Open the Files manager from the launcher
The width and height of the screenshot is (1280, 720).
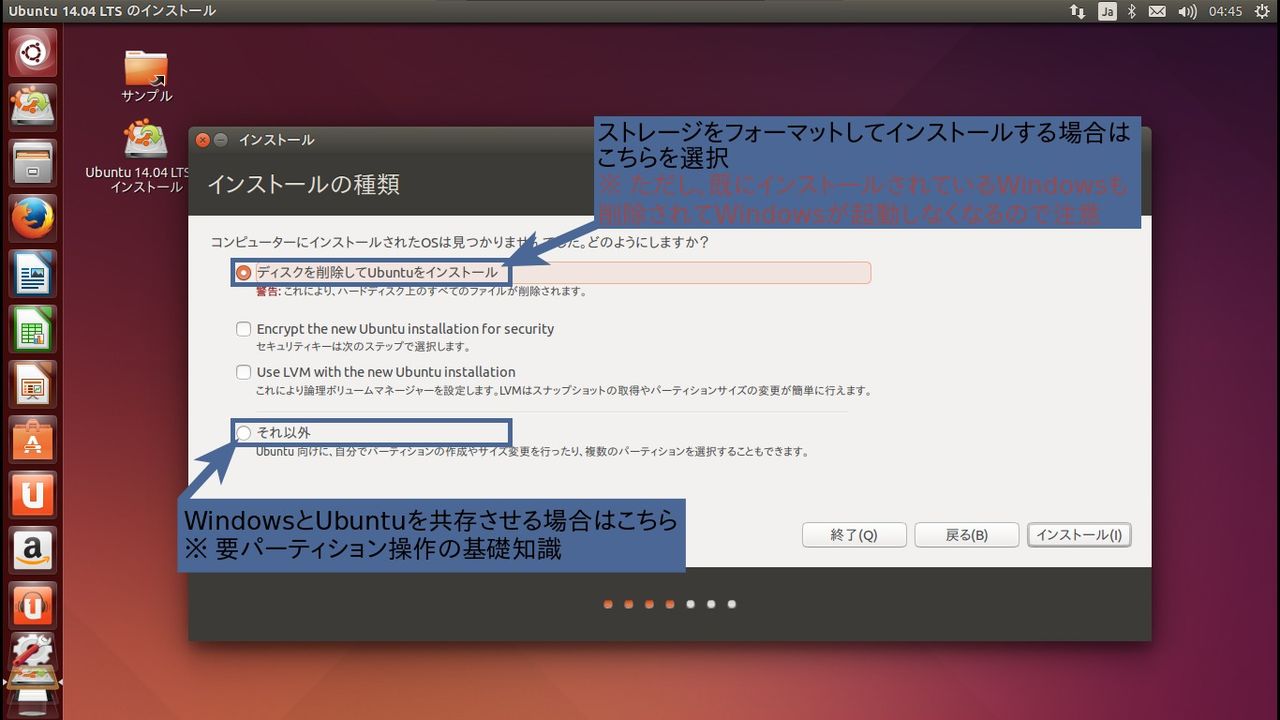(x=33, y=162)
